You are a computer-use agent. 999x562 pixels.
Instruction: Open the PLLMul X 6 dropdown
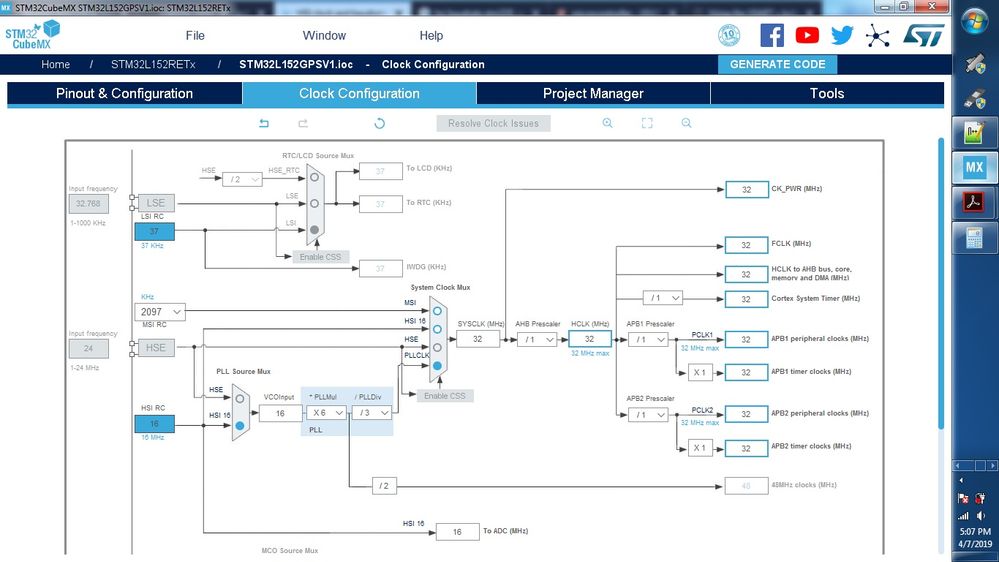pos(327,413)
